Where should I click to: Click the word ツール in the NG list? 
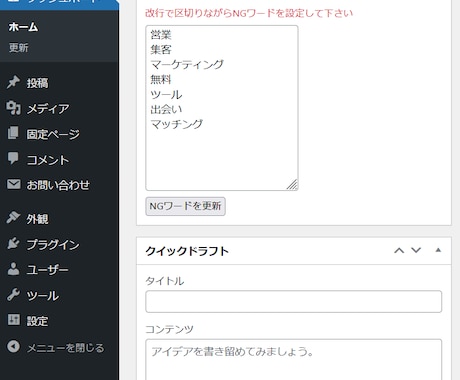pos(166,94)
